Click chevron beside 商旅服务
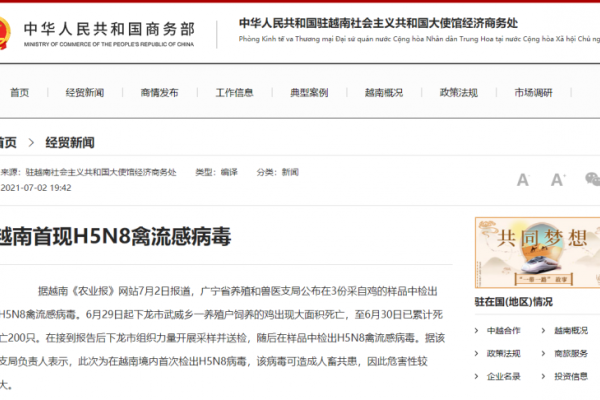The width and height of the screenshot is (600, 400). pyautogui.click(x=543, y=354)
